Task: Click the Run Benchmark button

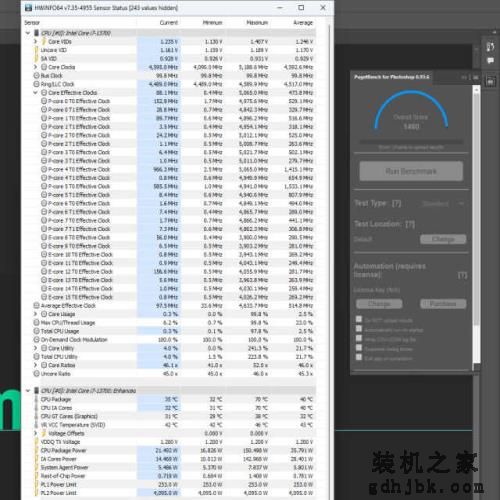Action: (x=411, y=171)
